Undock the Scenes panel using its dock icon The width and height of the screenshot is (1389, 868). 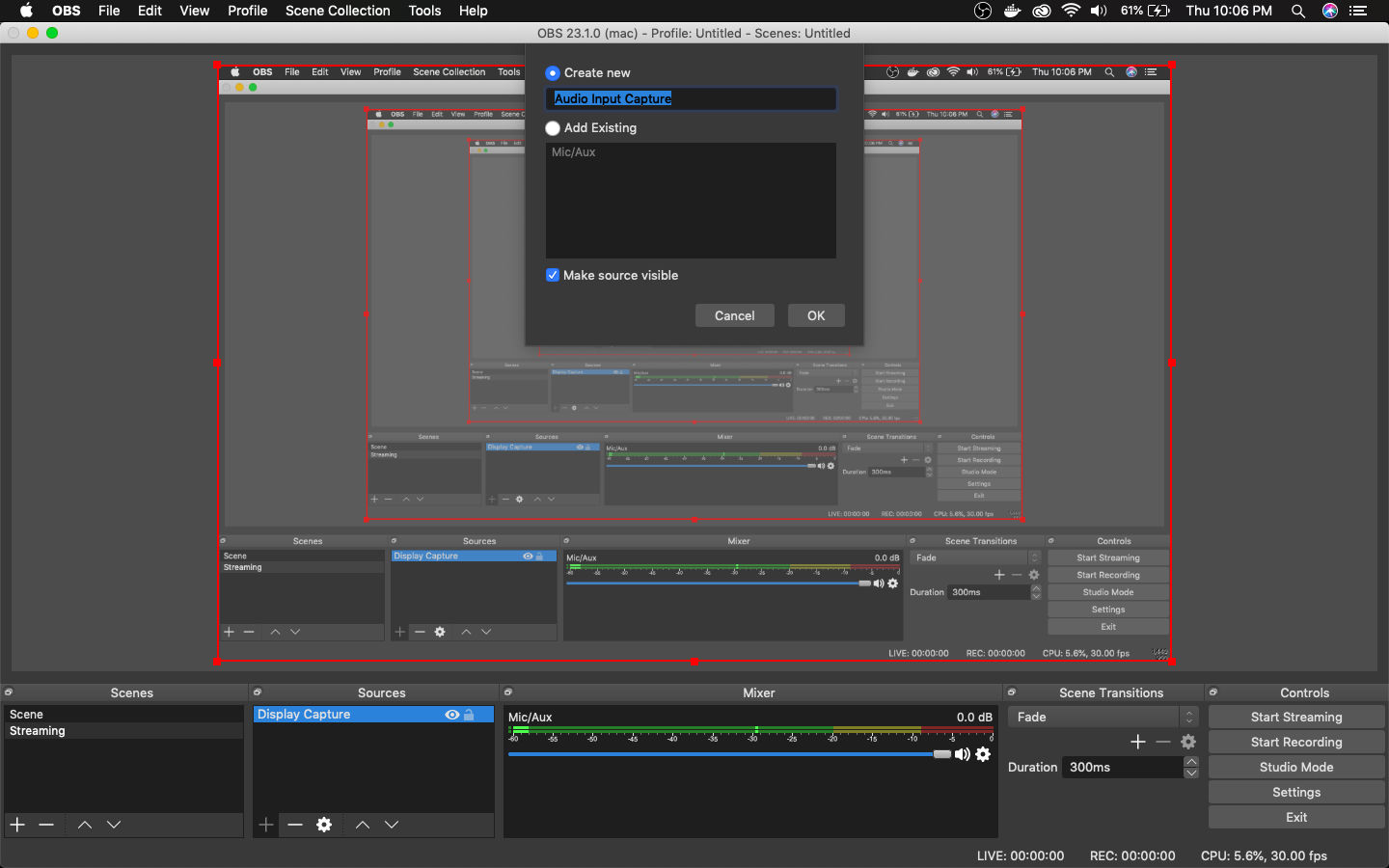[x=9, y=692]
